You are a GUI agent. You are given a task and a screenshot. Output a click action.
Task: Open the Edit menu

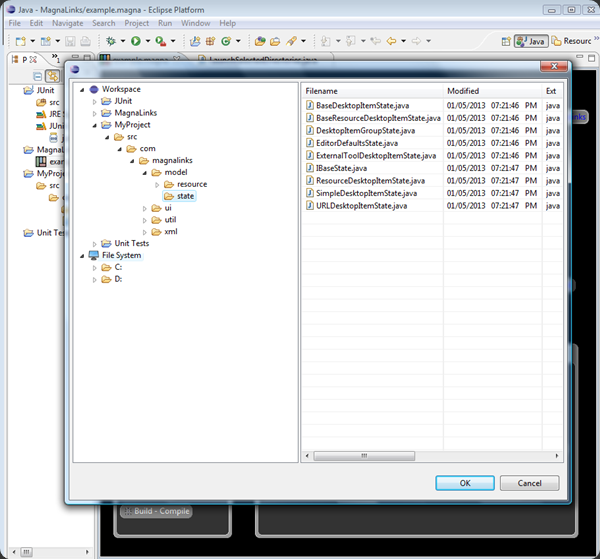tap(36, 23)
